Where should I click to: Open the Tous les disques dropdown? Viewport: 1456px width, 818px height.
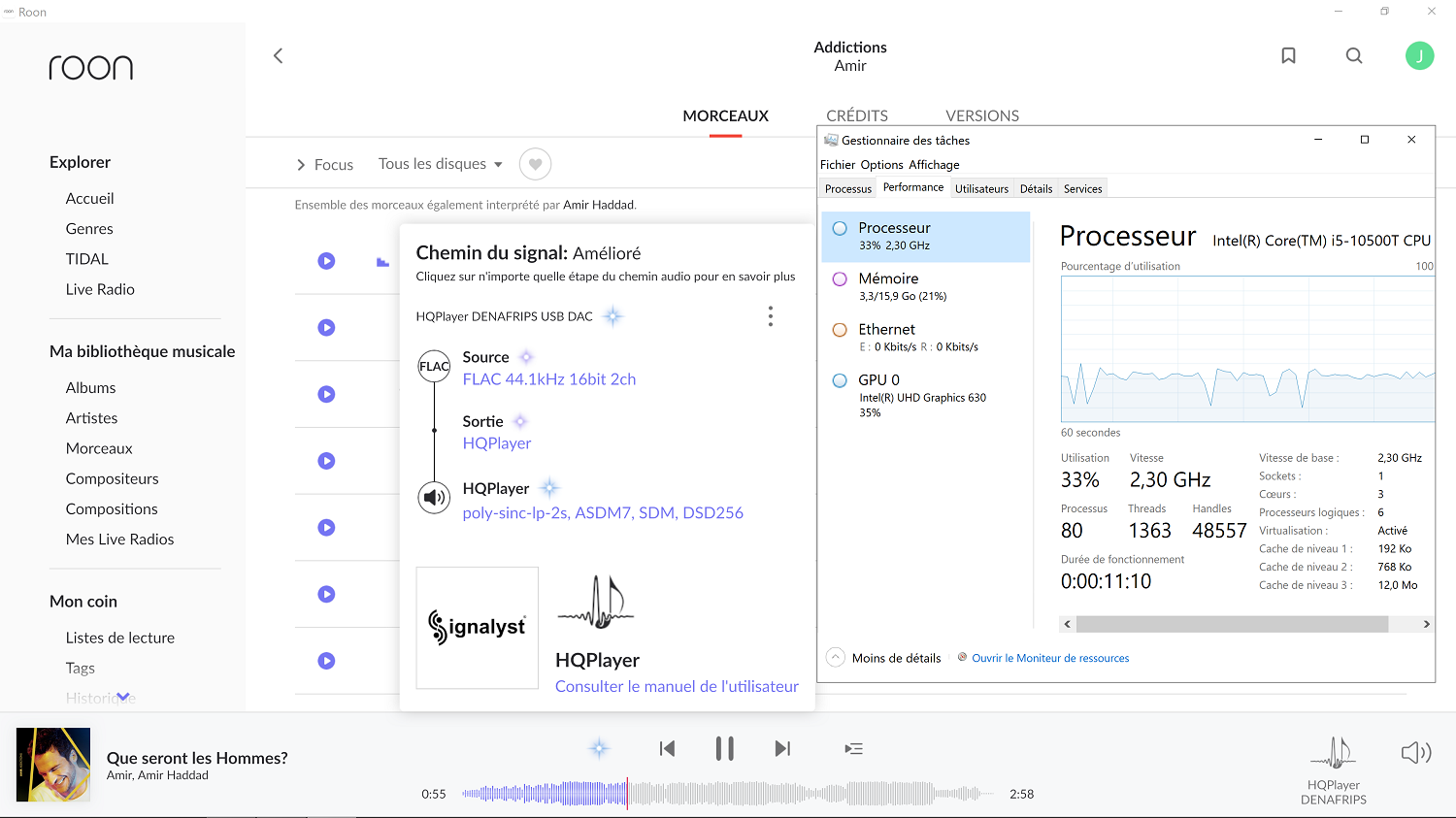pos(440,164)
